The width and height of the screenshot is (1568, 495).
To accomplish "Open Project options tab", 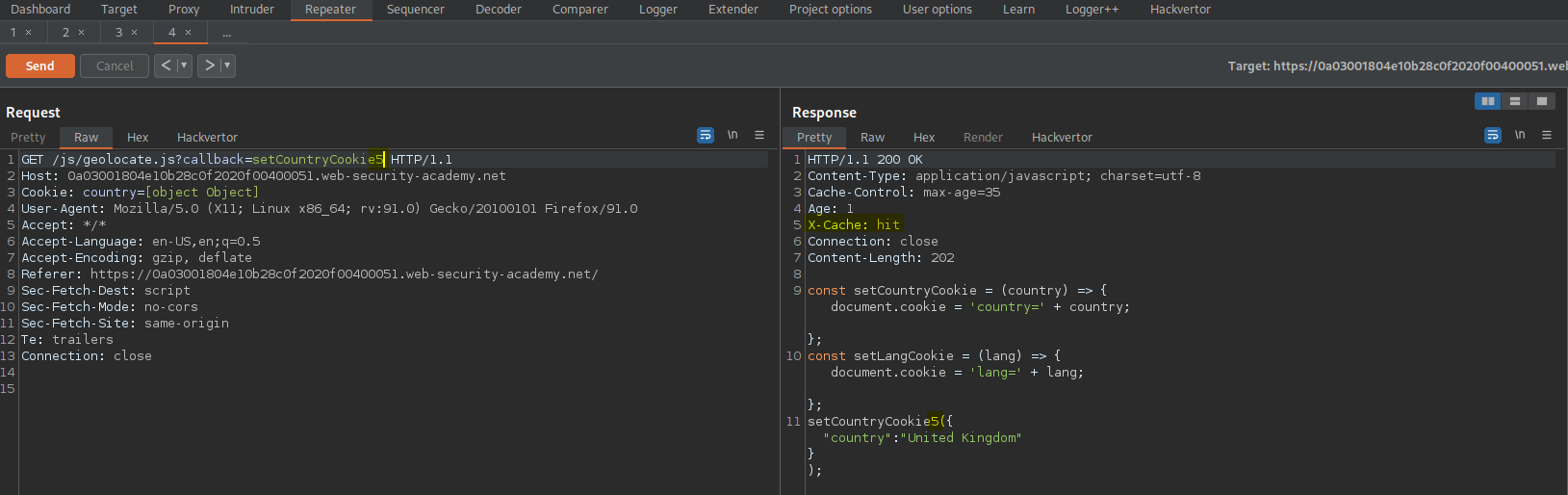I will point(831,10).
